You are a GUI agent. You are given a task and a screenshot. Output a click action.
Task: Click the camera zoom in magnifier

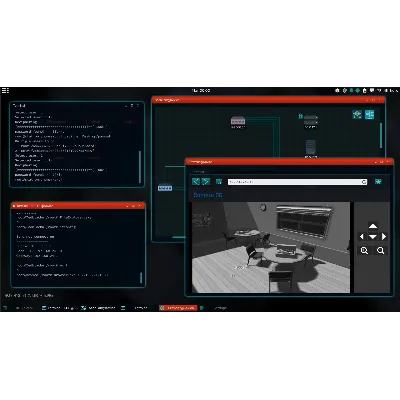(x=364, y=250)
